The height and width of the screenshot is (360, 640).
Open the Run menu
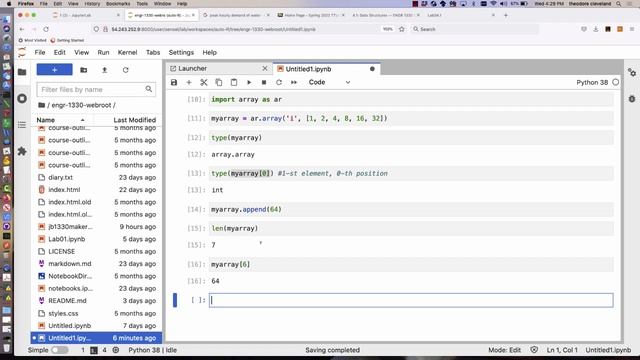pyautogui.click(x=103, y=52)
